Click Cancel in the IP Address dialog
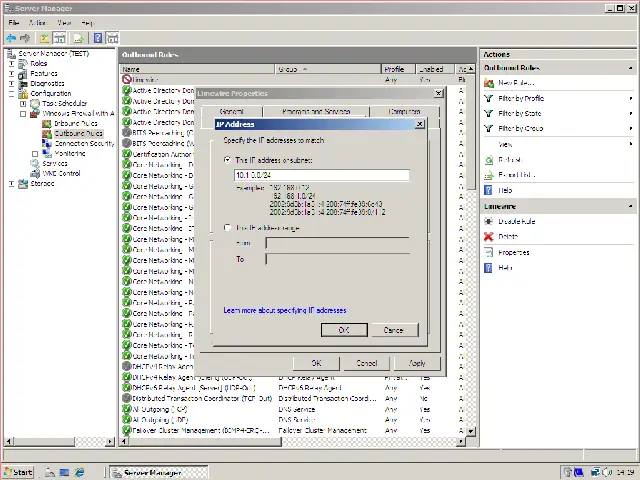 coord(393,330)
